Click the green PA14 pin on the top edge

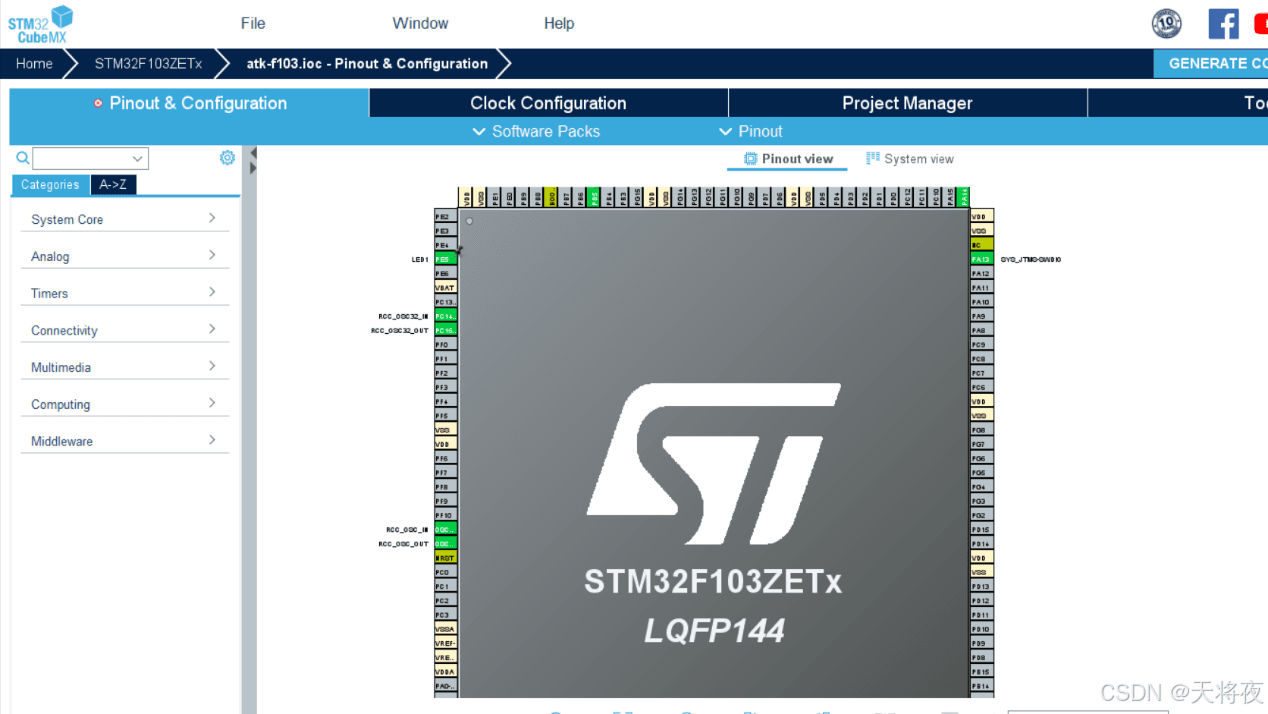tap(964, 197)
